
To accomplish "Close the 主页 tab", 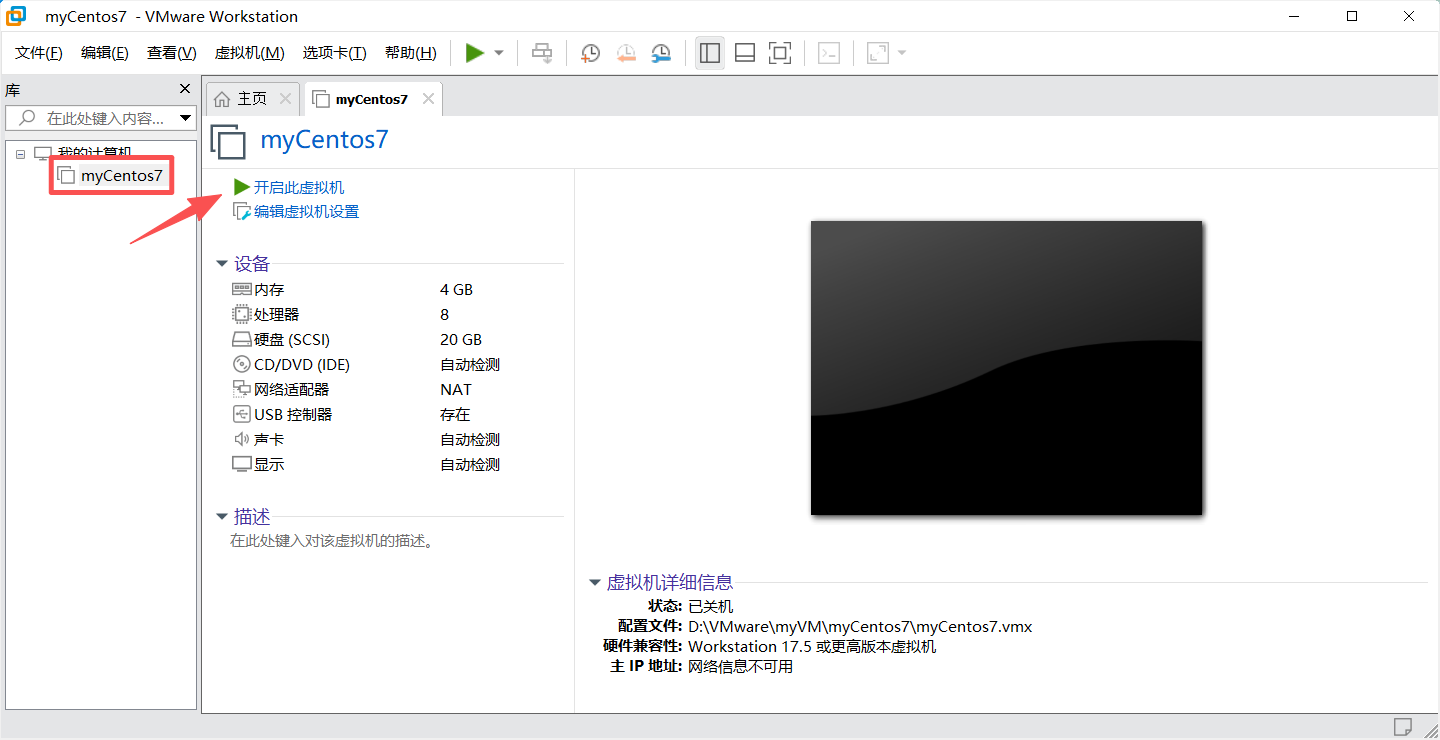I will pyautogui.click(x=285, y=99).
